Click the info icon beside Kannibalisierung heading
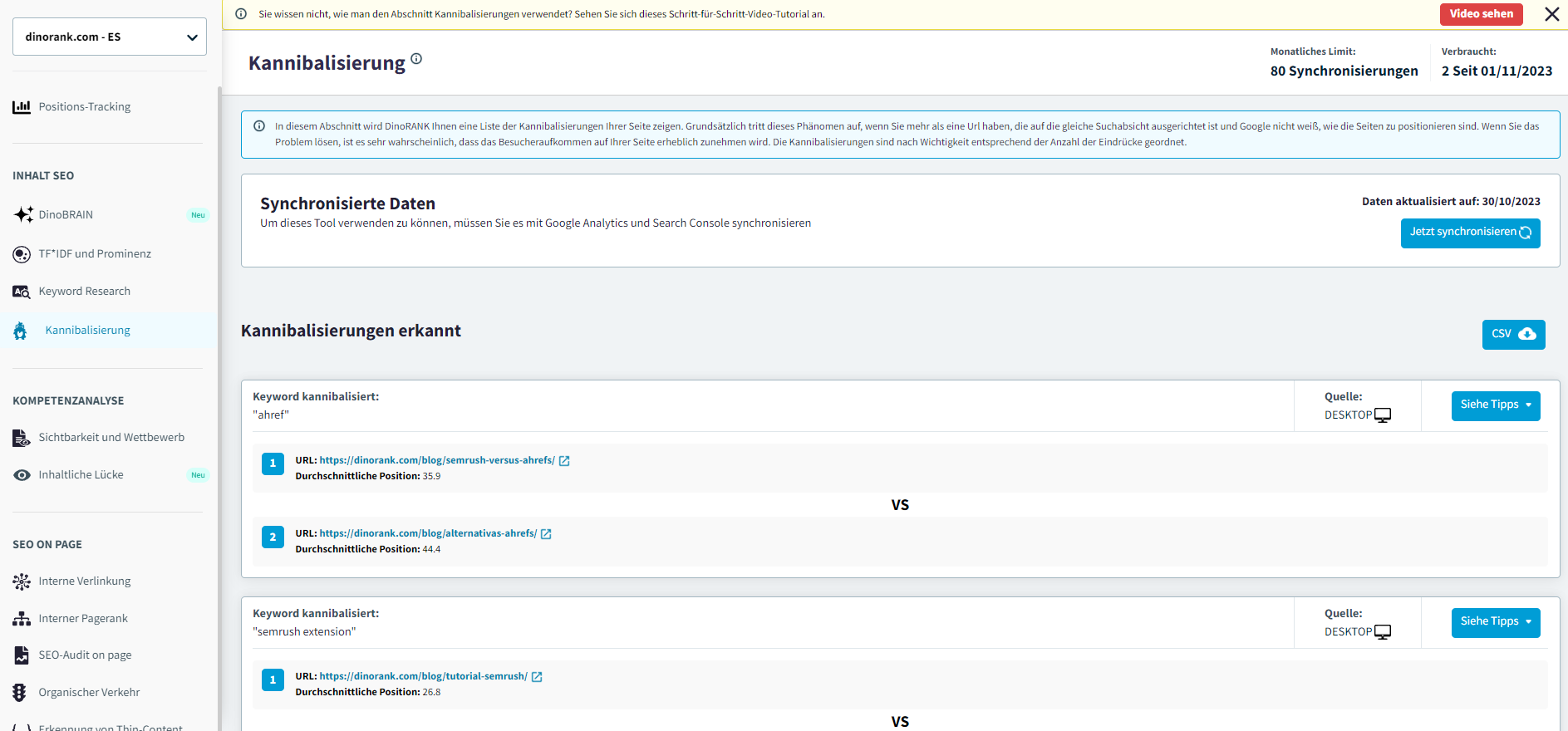1568x731 pixels. [x=416, y=59]
